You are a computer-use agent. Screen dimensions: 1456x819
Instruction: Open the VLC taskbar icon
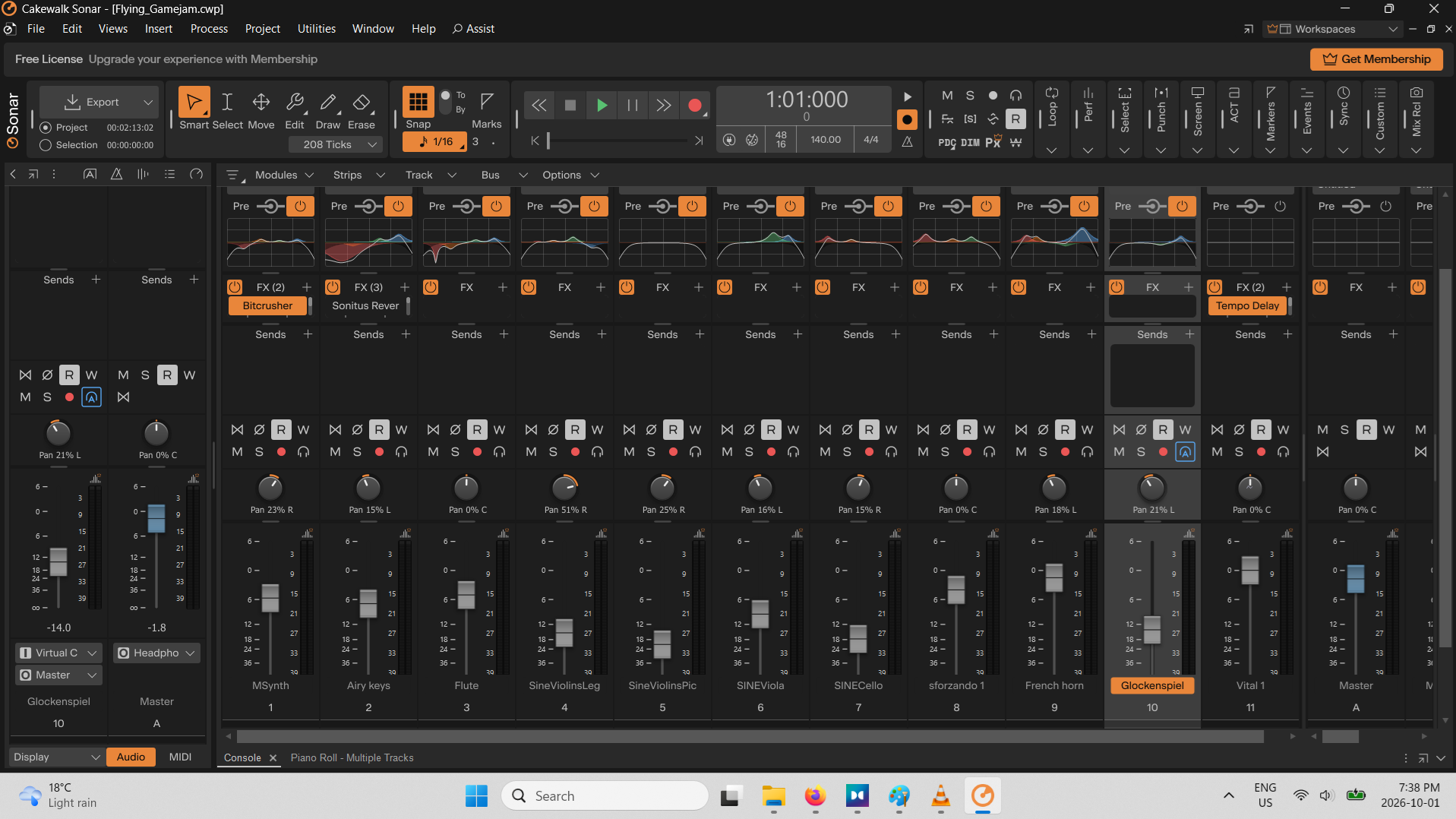pyautogui.click(x=940, y=796)
